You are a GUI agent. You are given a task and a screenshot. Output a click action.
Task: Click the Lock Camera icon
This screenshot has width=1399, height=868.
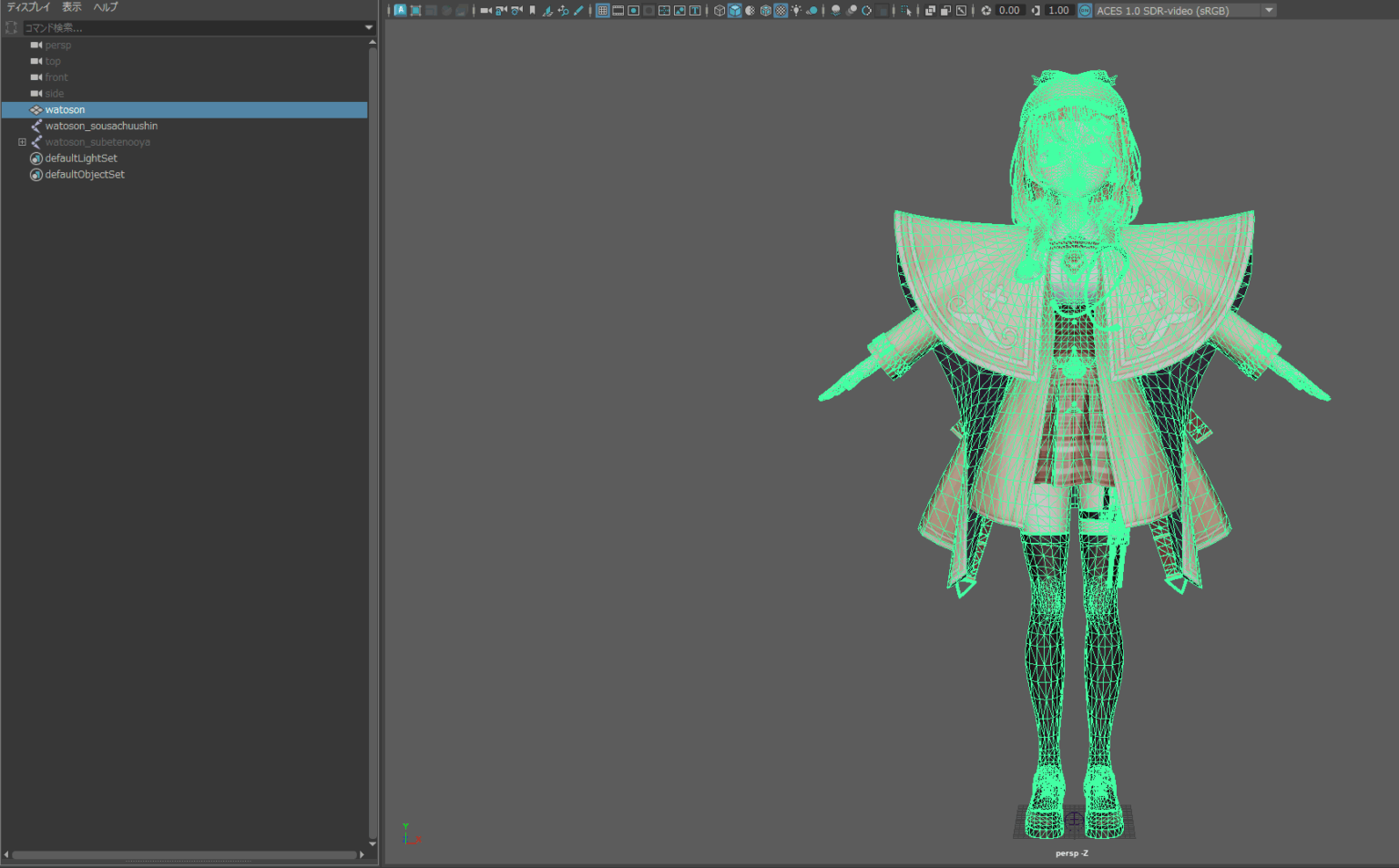pos(501,11)
